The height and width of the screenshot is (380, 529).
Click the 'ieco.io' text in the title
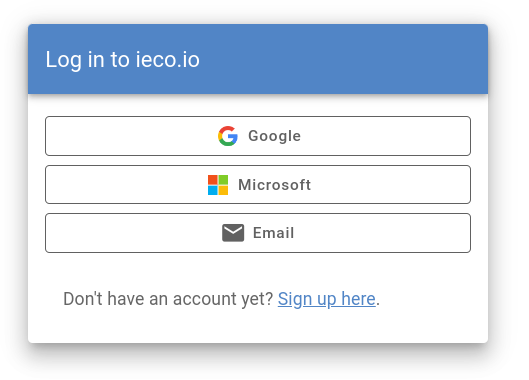point(168,59)
